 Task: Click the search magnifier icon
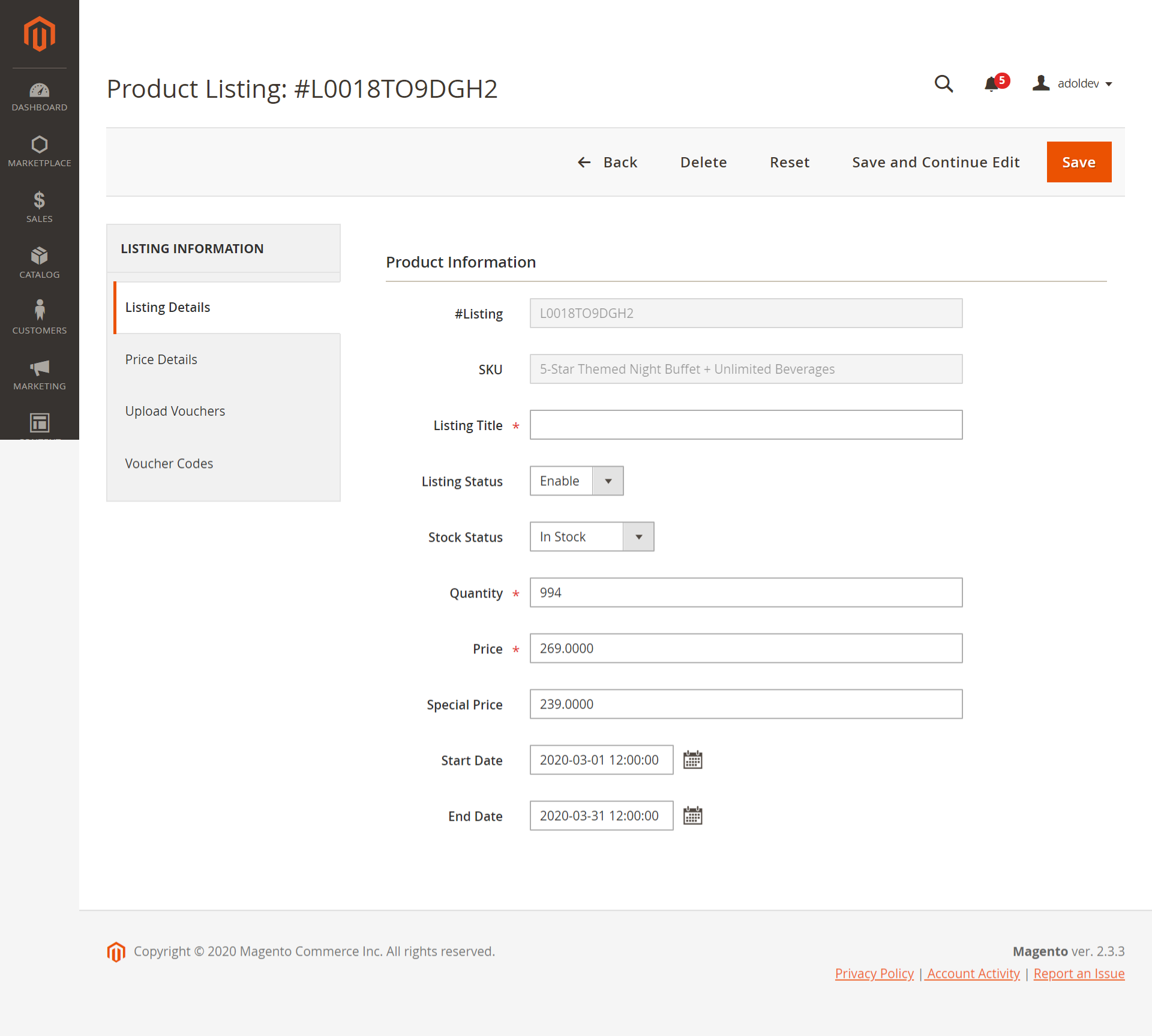[x=944, y=84]
